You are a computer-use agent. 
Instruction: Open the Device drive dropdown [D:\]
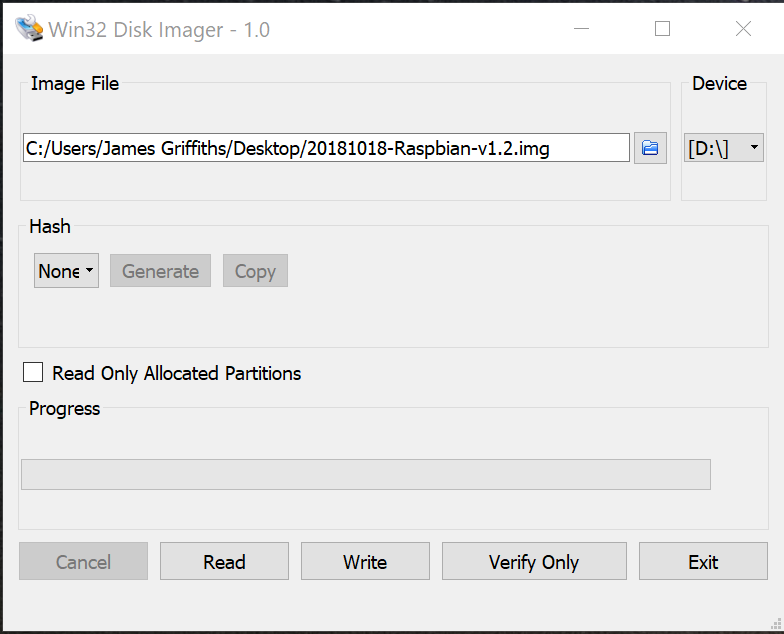724,148
